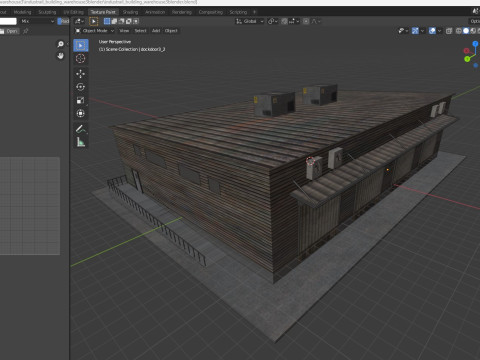Click the red X axis gizmo ball
The image size is (480, 360).
466,51
